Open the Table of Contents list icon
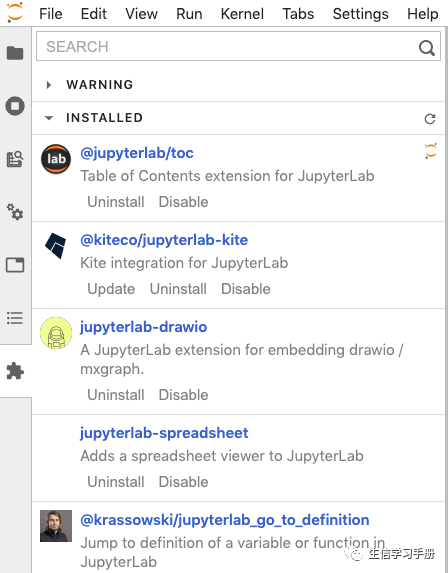Viewport: 448px width, 573px height. pyautogui.click(x=15, y=318)
